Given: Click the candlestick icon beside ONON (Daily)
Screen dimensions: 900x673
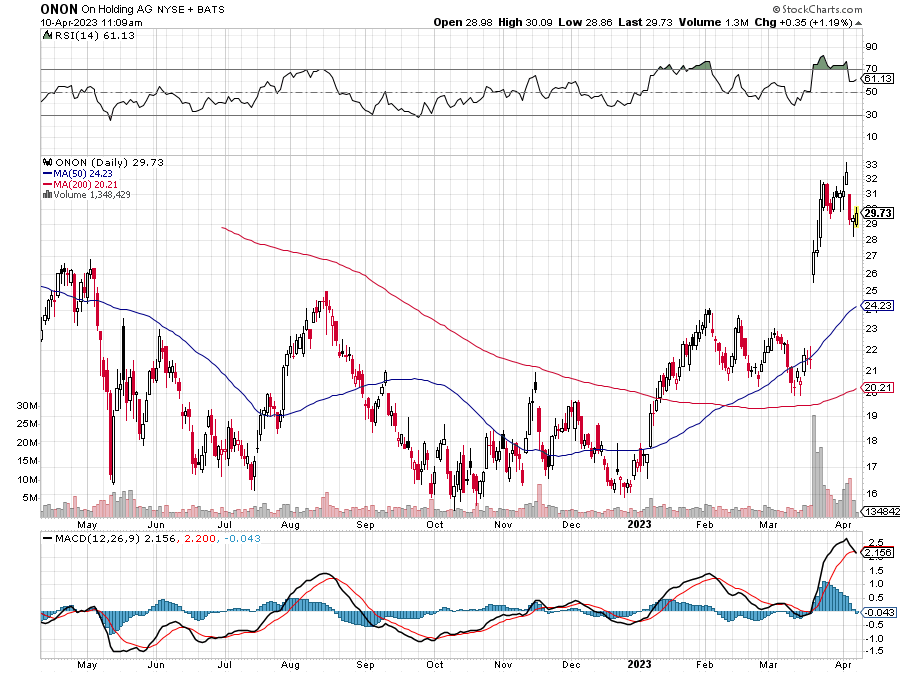Looking at the screenshot, I should 48,162.
